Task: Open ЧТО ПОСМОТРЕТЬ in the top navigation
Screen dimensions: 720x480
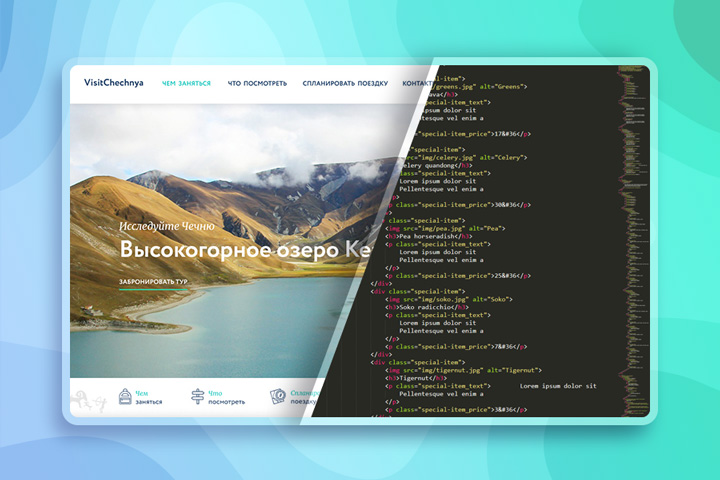Action: pos(257,83)
